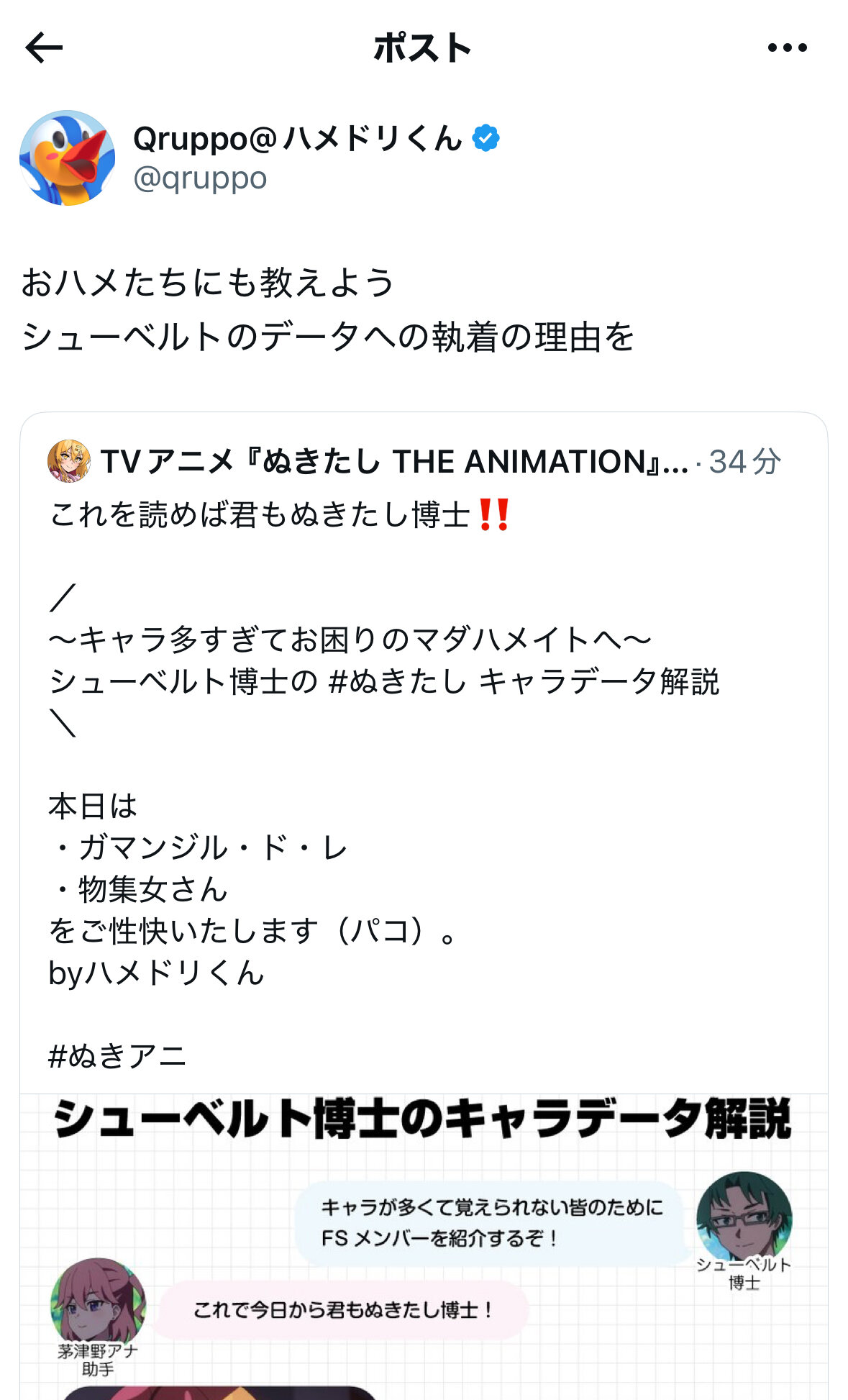The image size is (848, 1400).
Task: Tap the Schubert professor avatar in image
Action: tap(744, 1217)
